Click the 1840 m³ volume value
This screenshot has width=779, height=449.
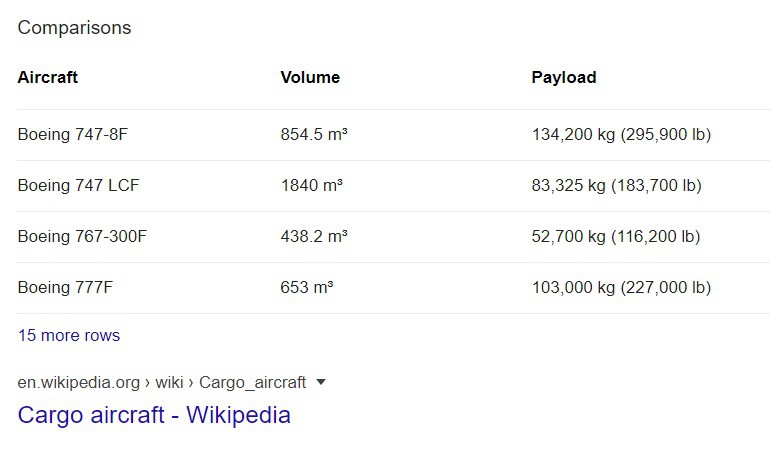(x=311, y=185)
